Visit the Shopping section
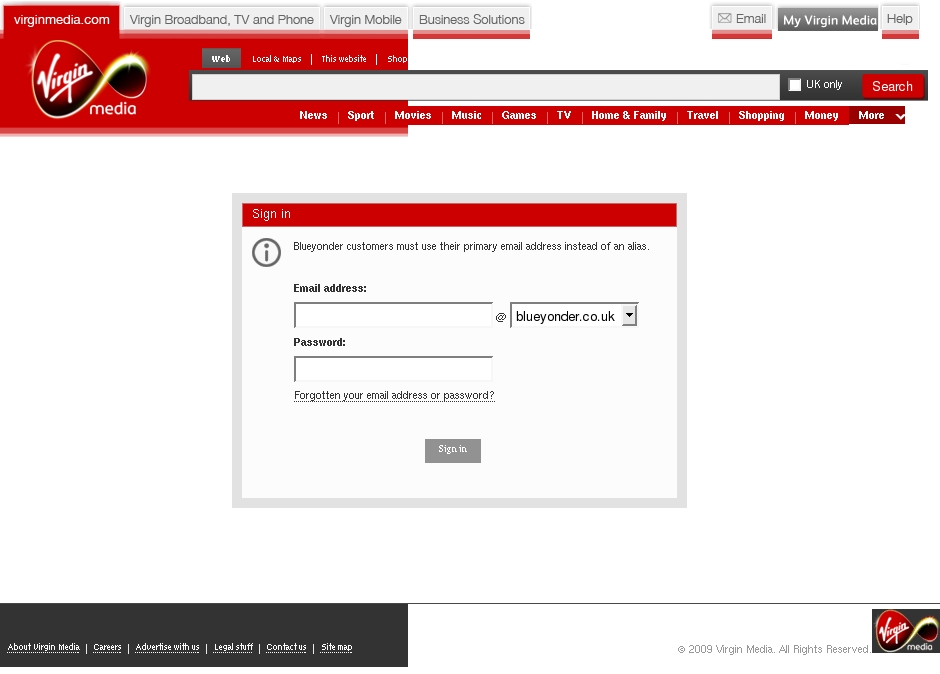Viewport: 940px width, 674px height. pyautogui.click(x=761, y=115)
